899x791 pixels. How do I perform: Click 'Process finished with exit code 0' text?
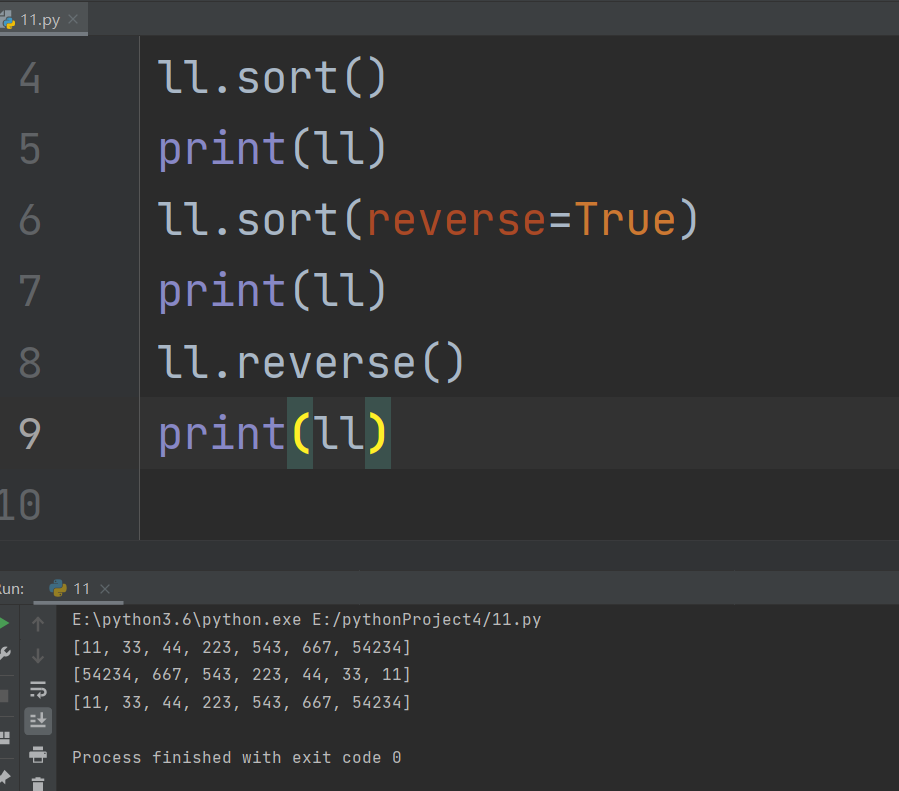click(x=236, y=757)
